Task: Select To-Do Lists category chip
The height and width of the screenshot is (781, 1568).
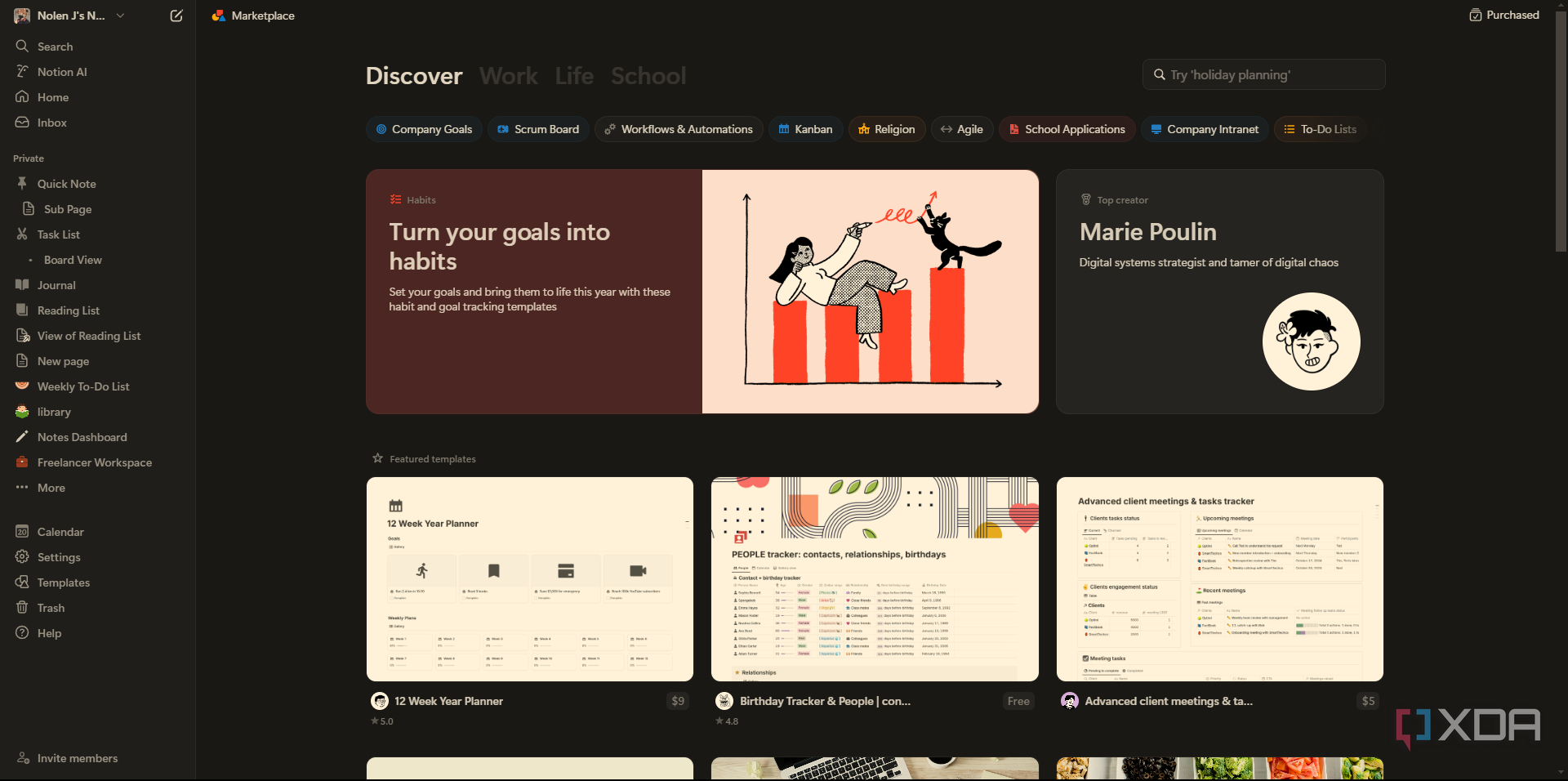Action: coord(1321,129)
